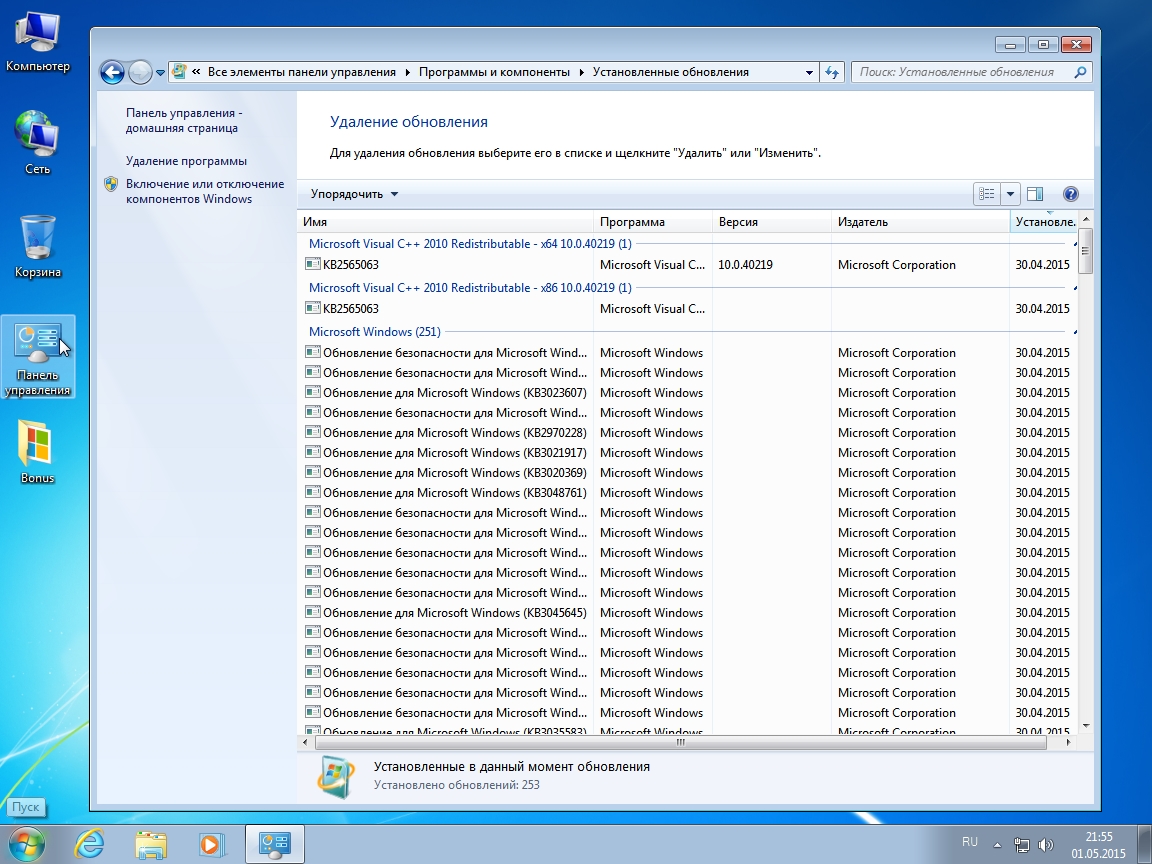Open the Упорядочить dropdown menu
Screen dimensions: 1152x864
point(354,194)
